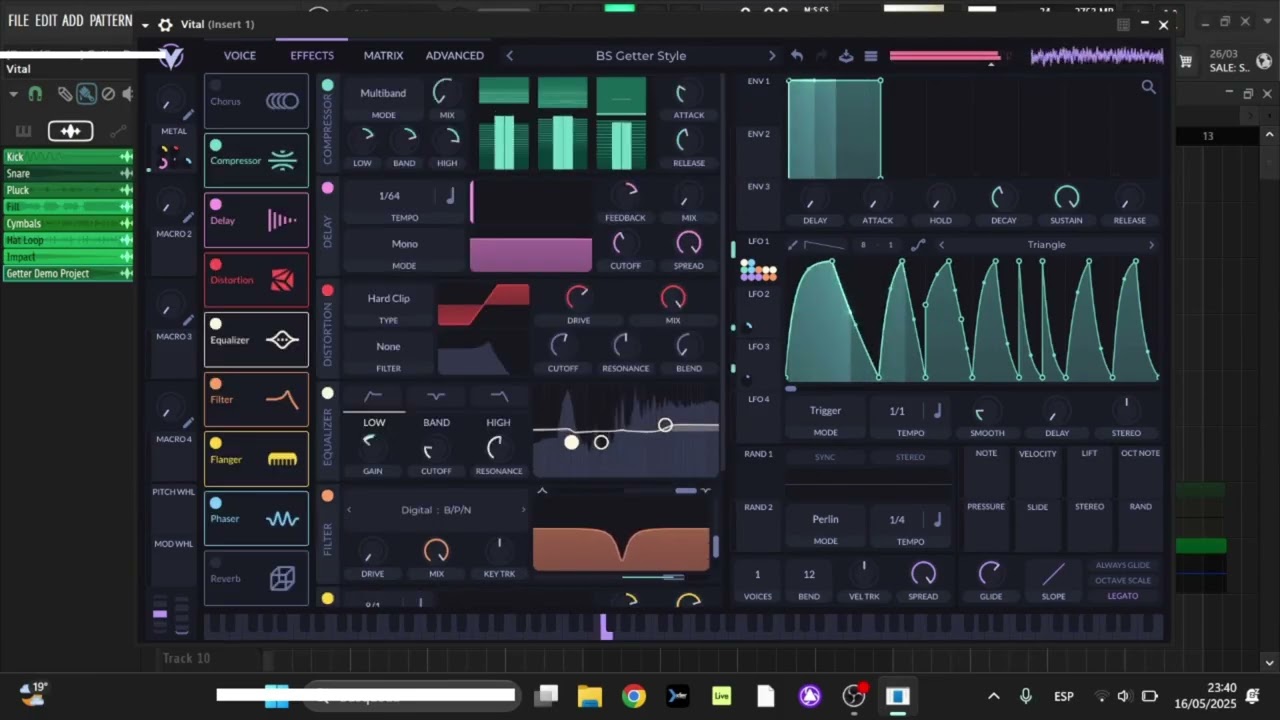Select the EQ band notch shape icon
1280x720 pixels.
click(436, 396)
